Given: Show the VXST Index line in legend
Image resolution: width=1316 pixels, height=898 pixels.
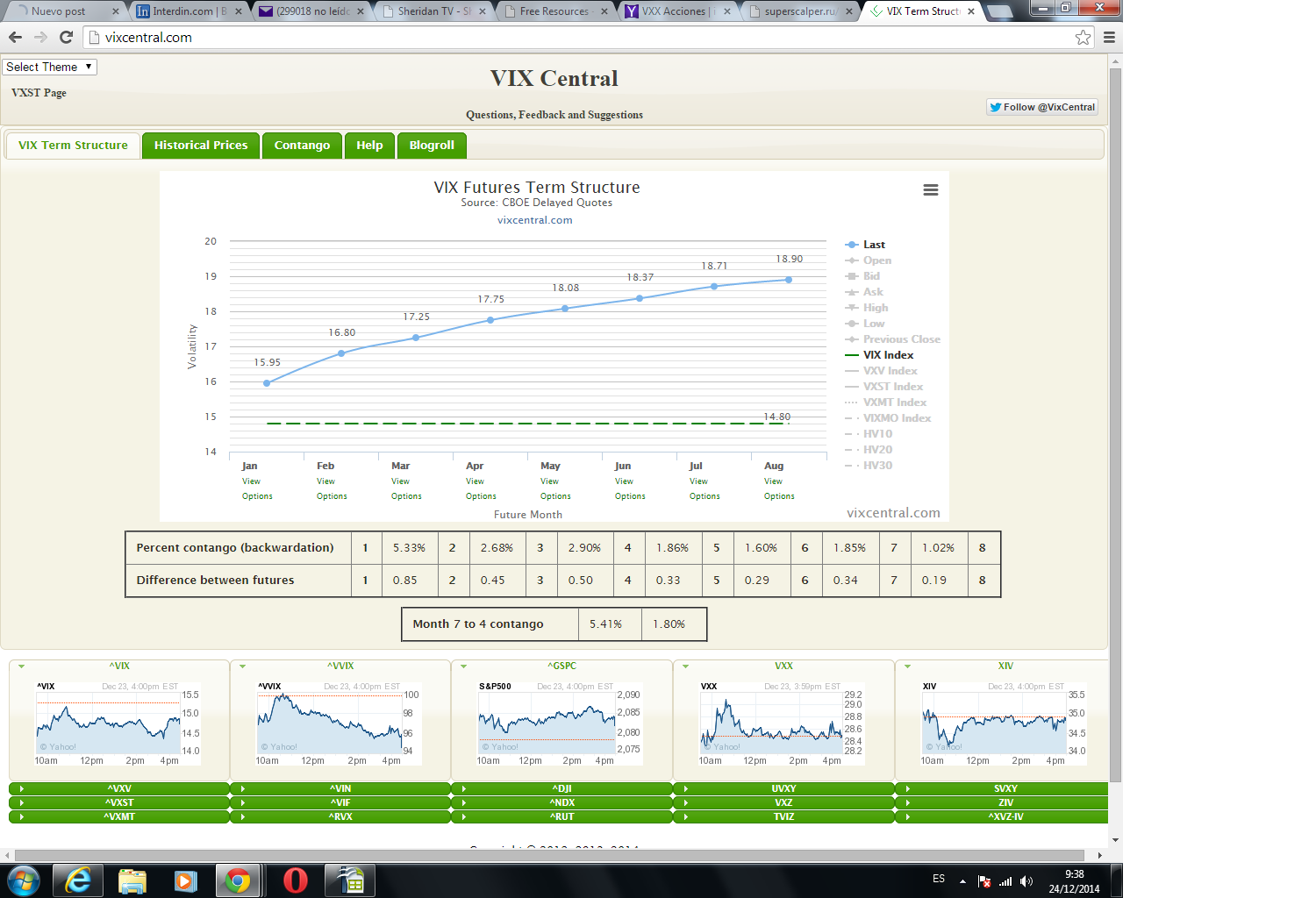Looking at the screenshot, I should 883,387.
